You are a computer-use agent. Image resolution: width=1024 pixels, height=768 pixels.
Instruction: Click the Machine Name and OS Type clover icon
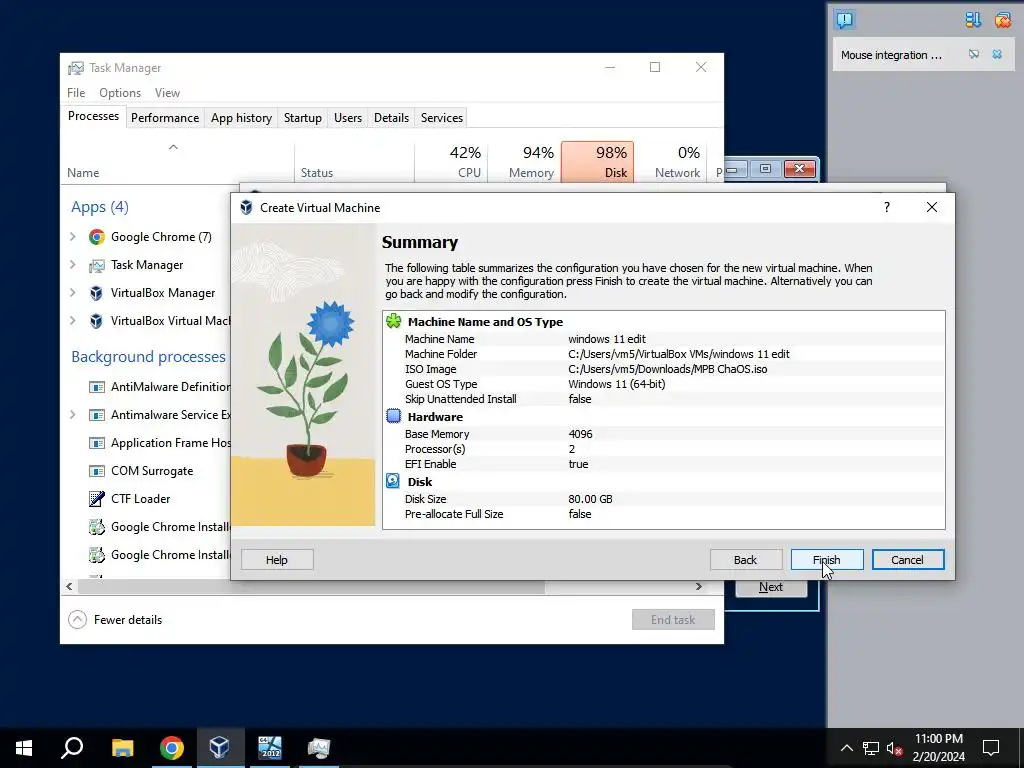point(394,321)
